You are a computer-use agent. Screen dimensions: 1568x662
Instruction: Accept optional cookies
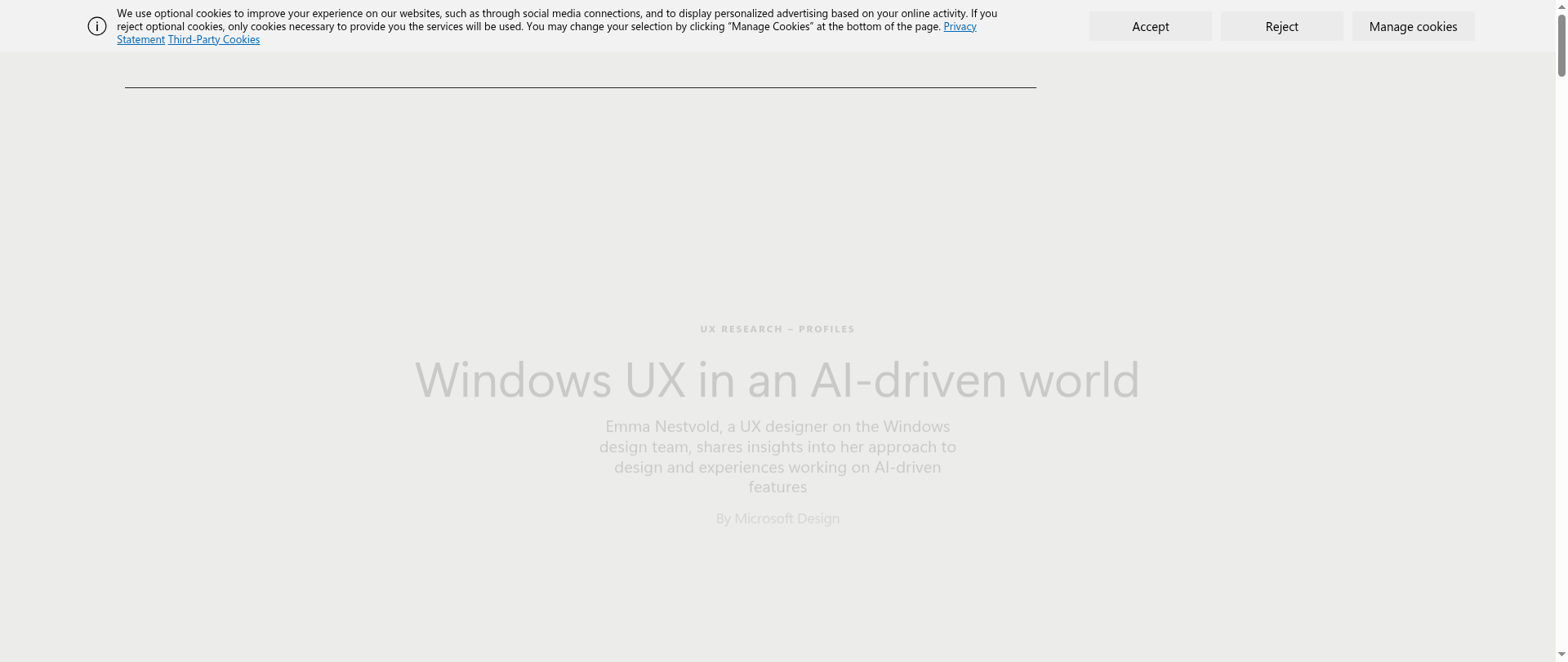click(x=1150, y=26)
